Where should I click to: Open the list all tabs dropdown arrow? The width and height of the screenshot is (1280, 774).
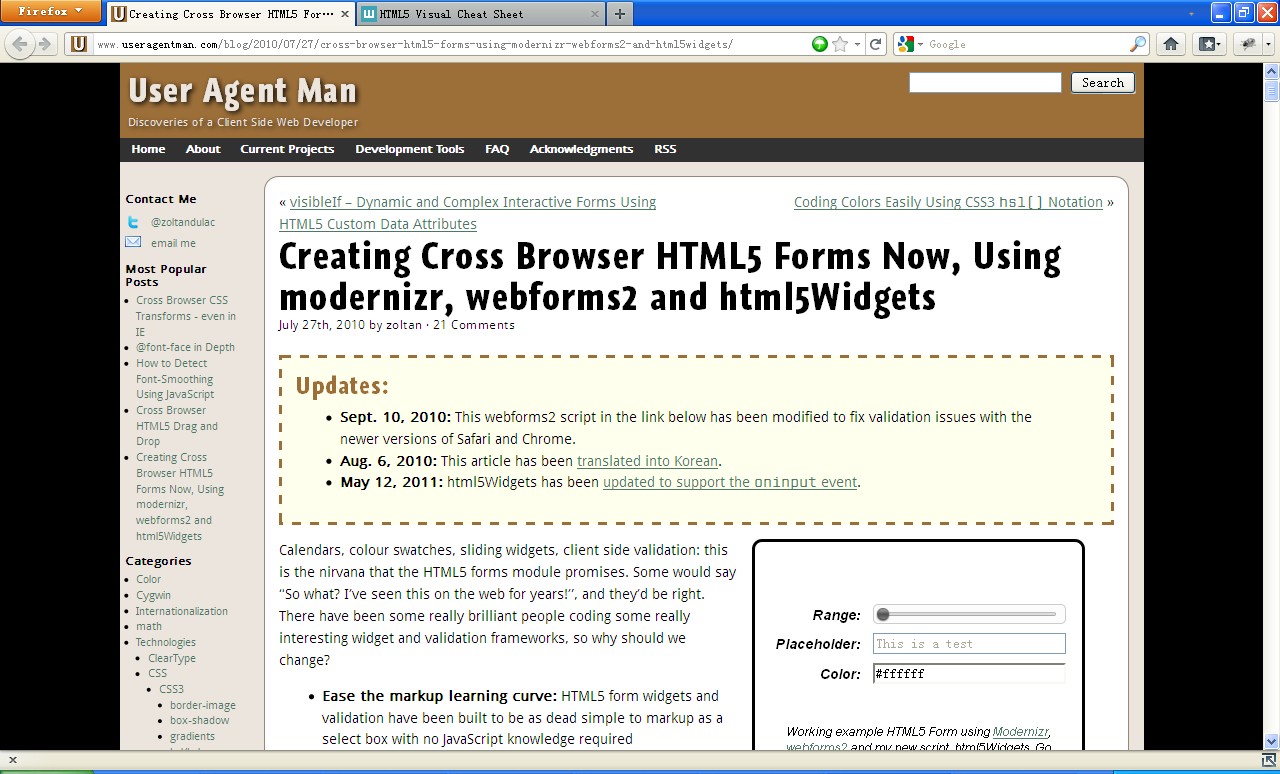pyautogui.click(x=1191, y=14)
